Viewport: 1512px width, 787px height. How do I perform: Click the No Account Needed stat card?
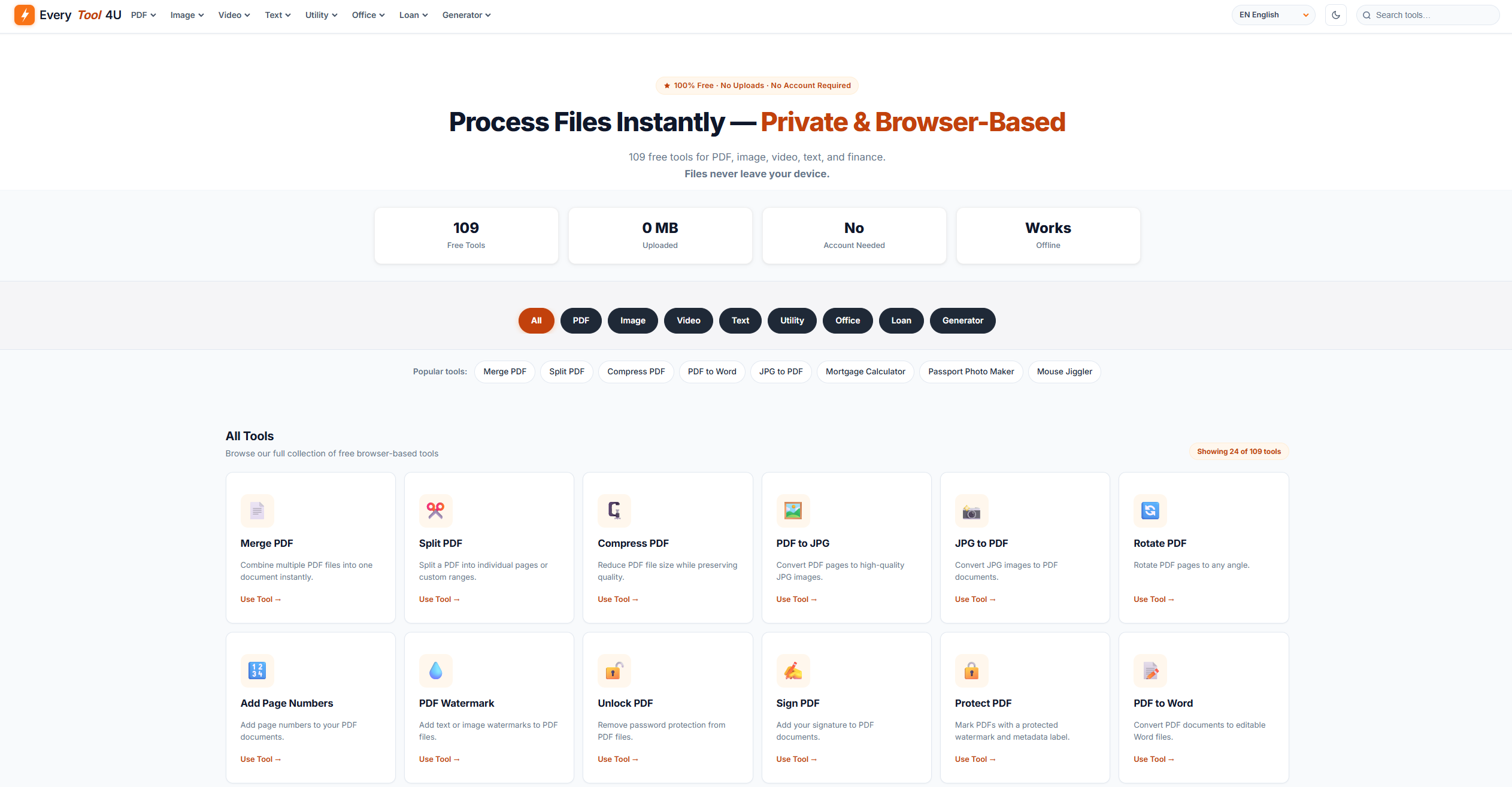coord(855,235)
